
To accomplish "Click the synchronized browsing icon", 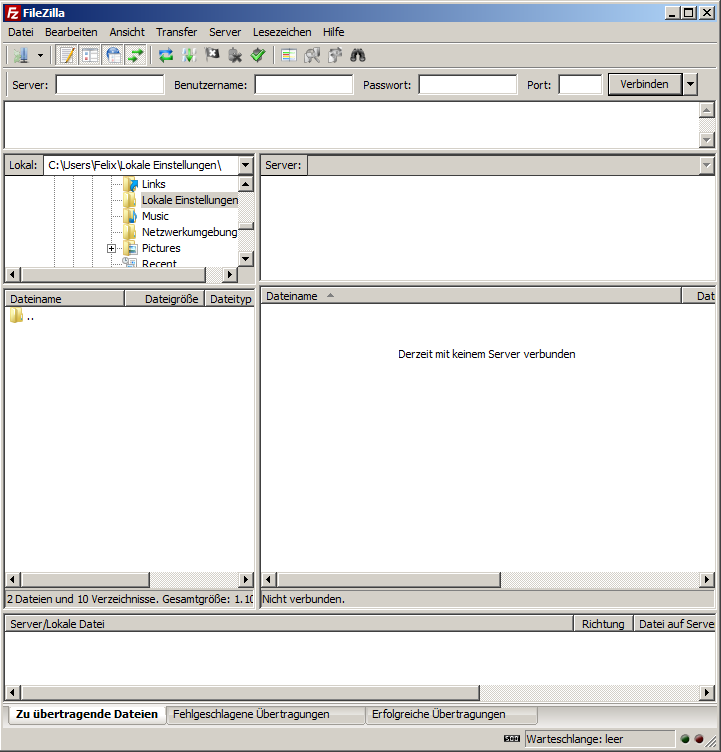I will click(x=335, y=56).
